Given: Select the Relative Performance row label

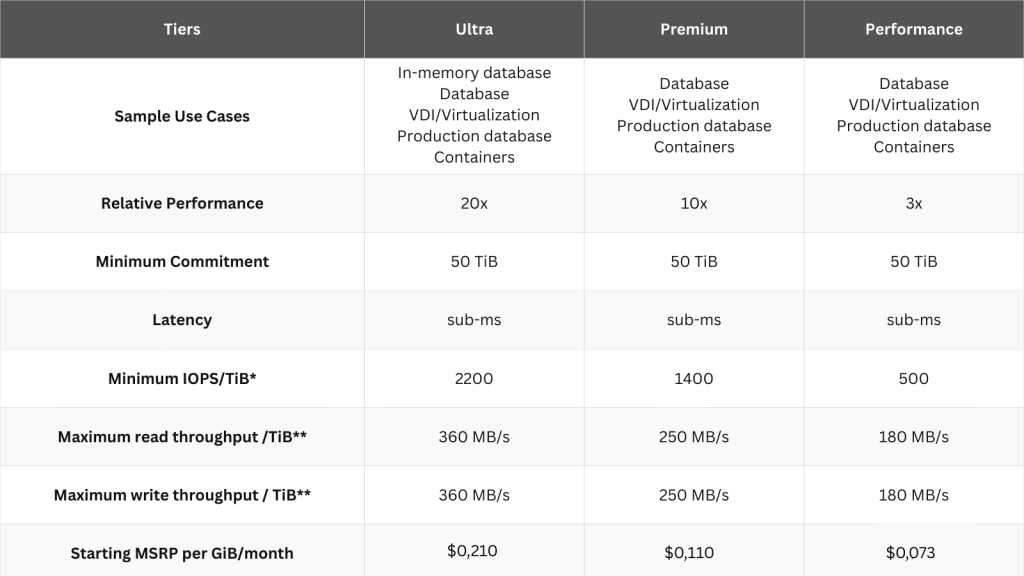Looking at the screenshot, I should pos(182,203).
